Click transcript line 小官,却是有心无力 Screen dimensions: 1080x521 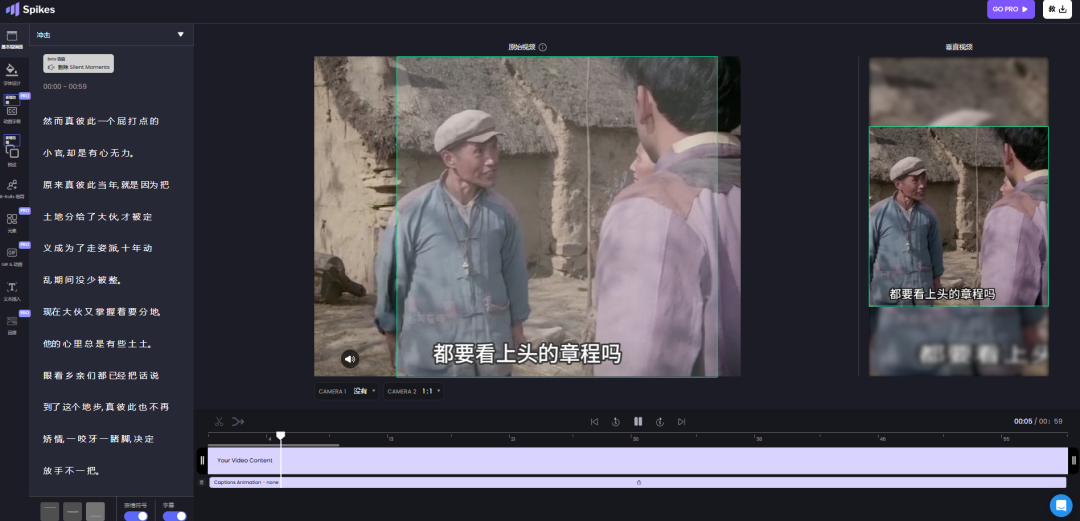pos(88,153)
